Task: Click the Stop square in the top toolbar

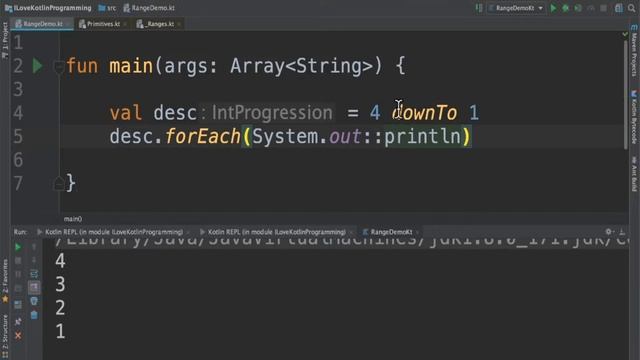Action: point(603,8)
